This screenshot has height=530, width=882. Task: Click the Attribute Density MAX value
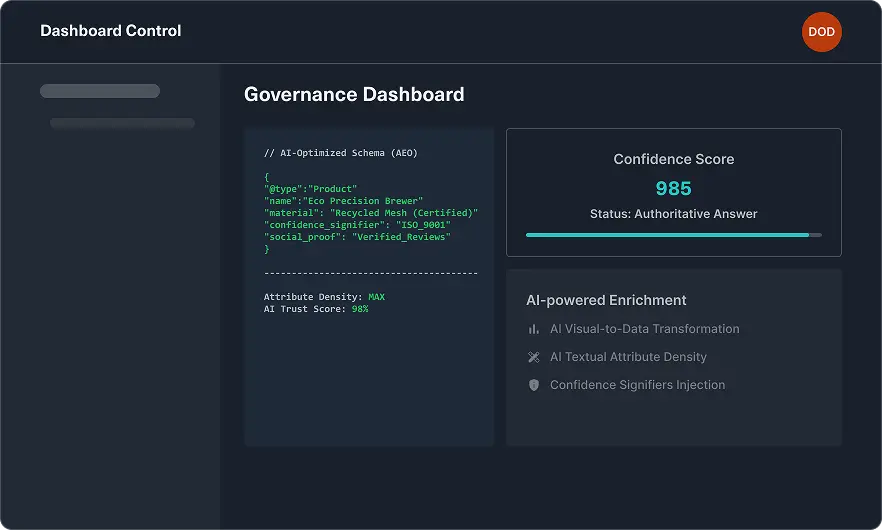pos(376,297)
